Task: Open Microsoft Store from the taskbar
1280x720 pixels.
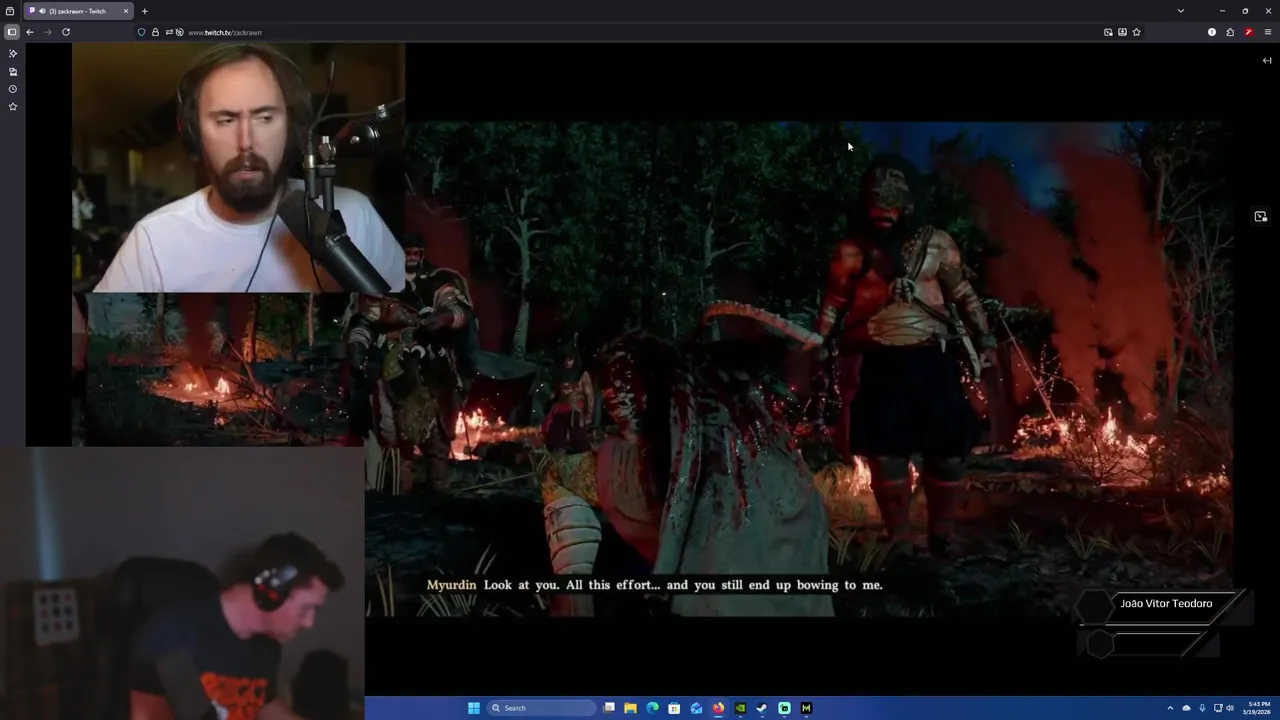Action: (674, 708)
